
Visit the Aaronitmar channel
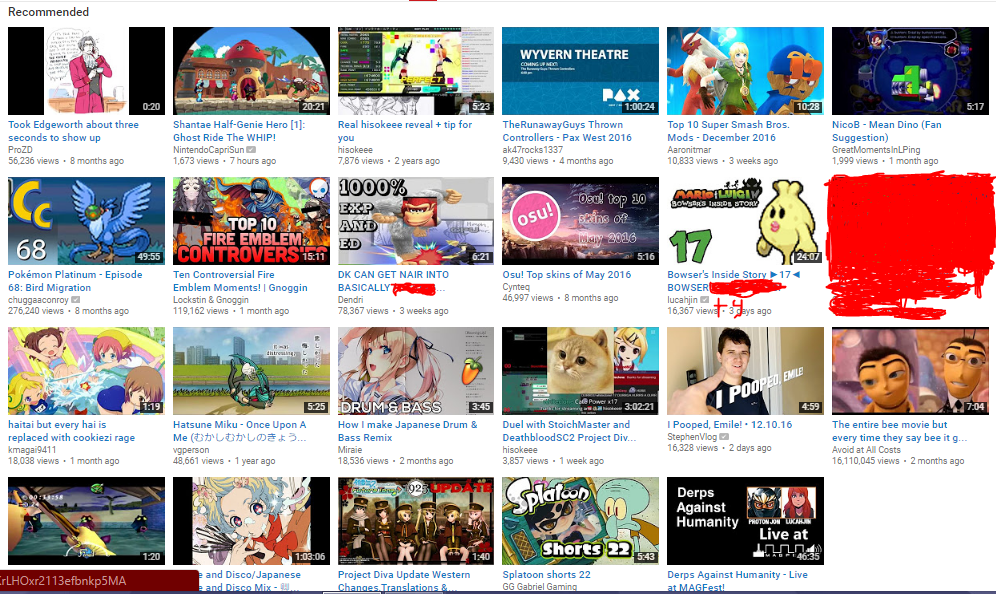[689, 150]
